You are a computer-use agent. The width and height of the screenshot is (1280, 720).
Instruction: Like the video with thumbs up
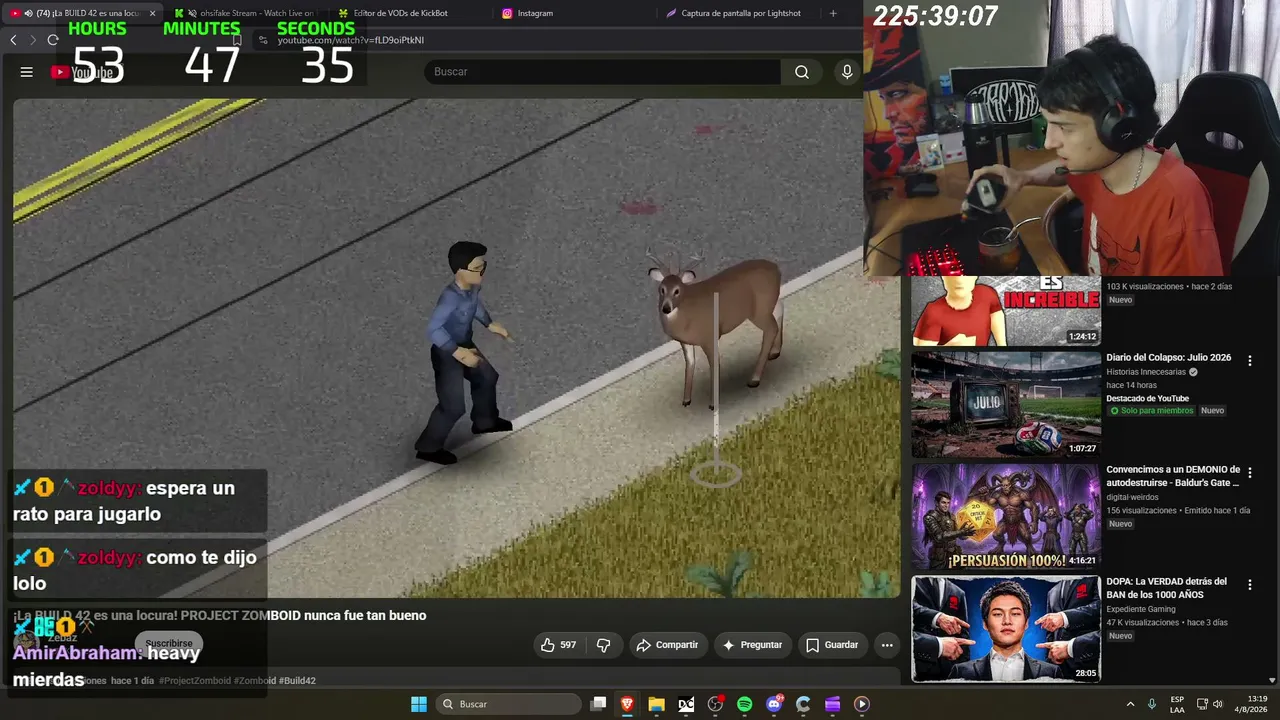(x=559, y=645)
